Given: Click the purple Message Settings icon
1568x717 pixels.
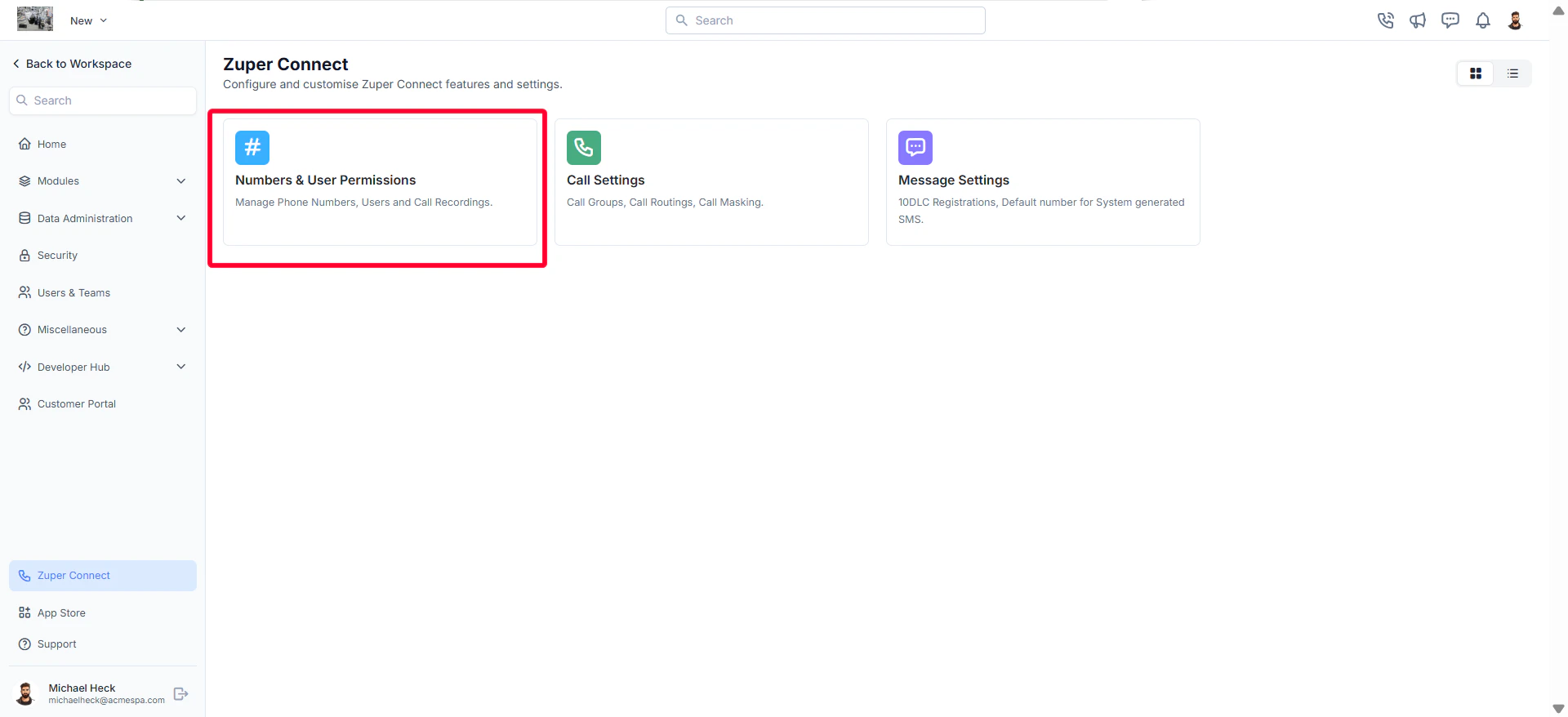Looking at the screenshot, I should click(915, 148).
